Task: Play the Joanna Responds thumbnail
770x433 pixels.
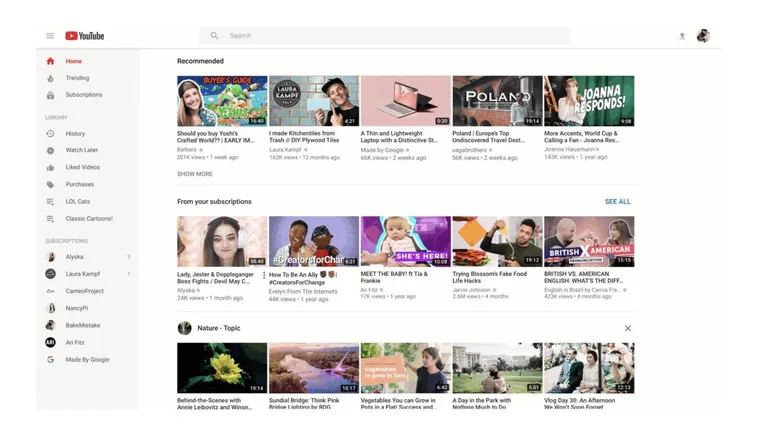Action: click(x=589, y=101)
